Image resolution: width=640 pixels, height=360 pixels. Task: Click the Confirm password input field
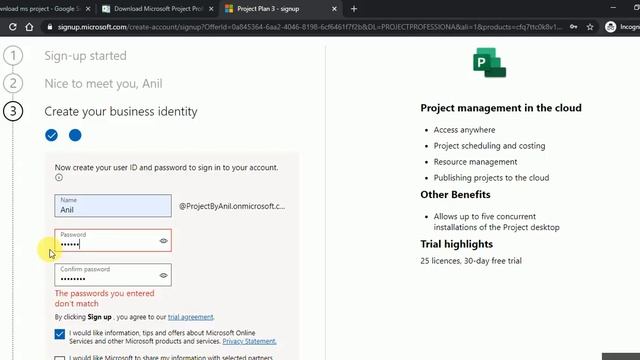pyautogui.click(x=113, y=275)
